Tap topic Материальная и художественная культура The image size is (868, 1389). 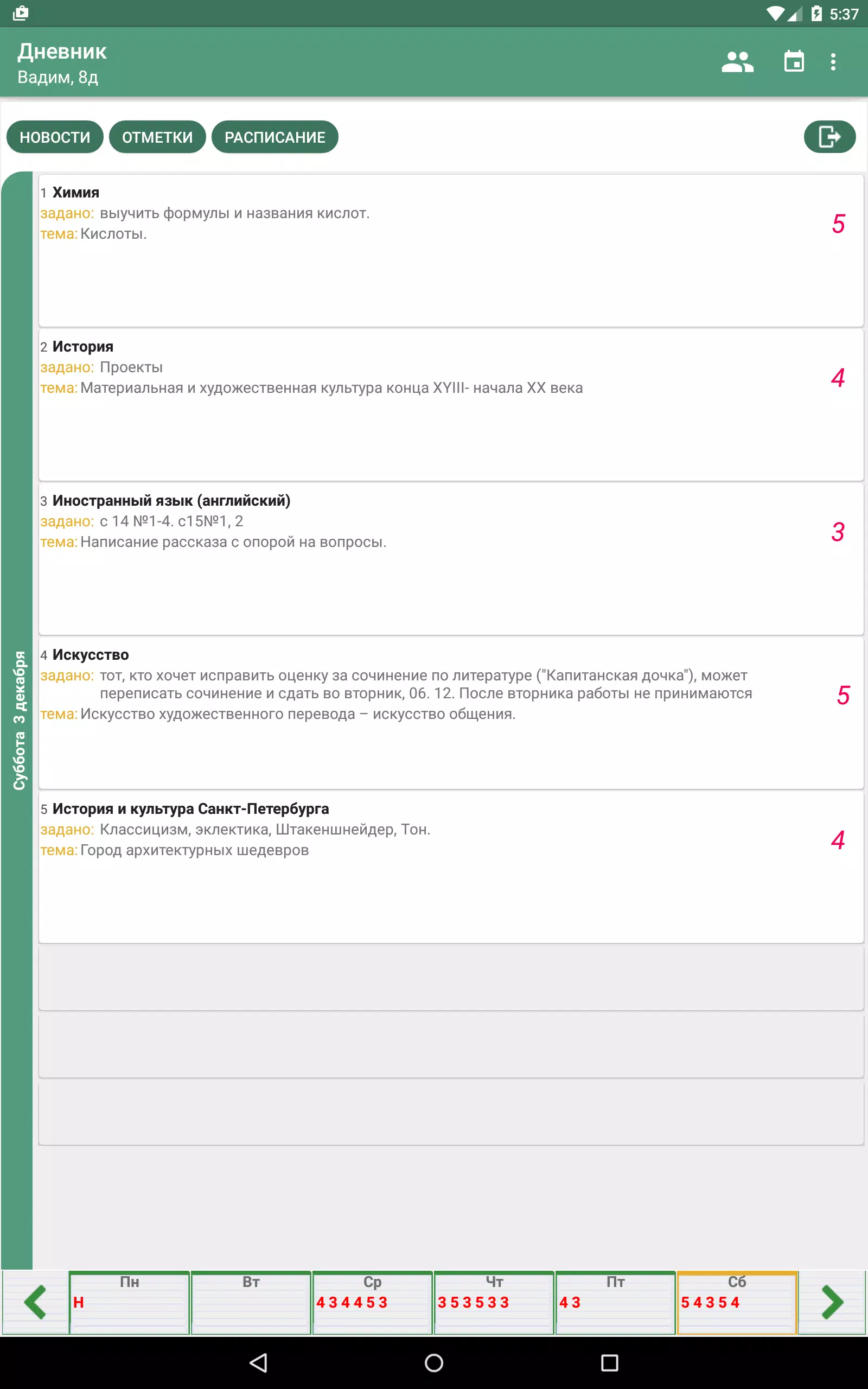click(x=331, y=388)
